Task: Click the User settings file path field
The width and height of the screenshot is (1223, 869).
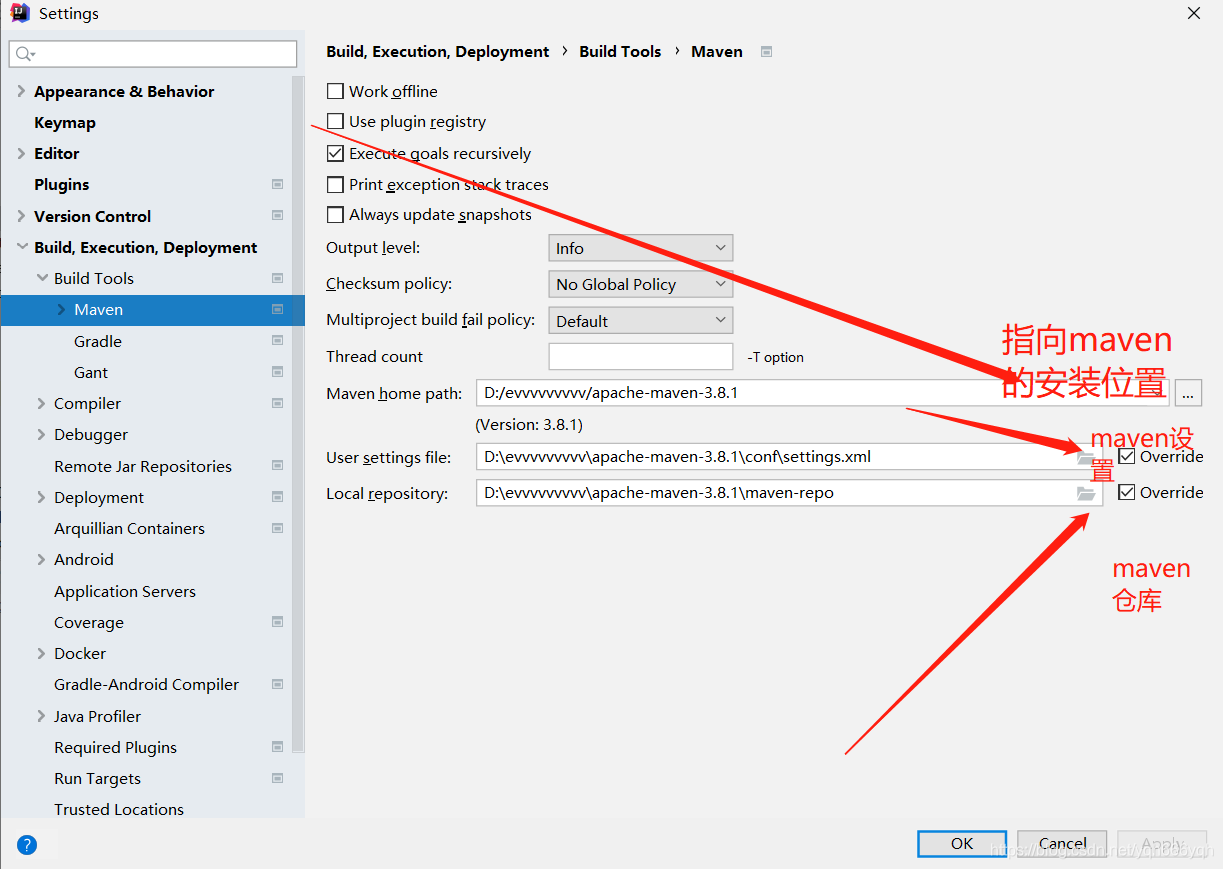Action: point(789,457)
